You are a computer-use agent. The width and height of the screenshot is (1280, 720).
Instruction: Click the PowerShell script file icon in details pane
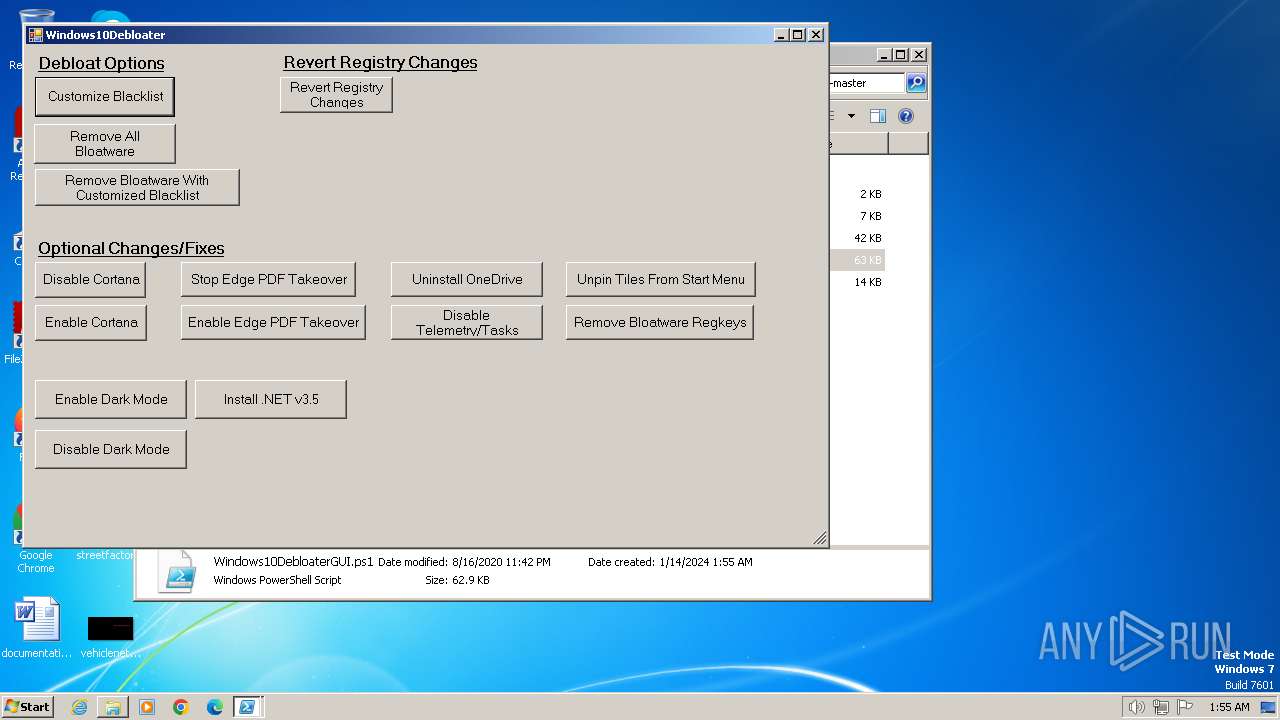[x=177, y=571]
